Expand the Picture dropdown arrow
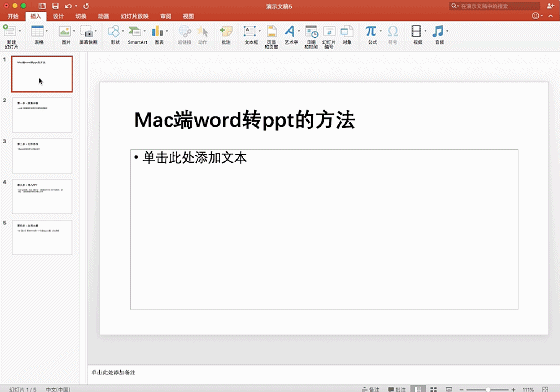The width and height of the screenshot is (560, 392). point(74,31)
